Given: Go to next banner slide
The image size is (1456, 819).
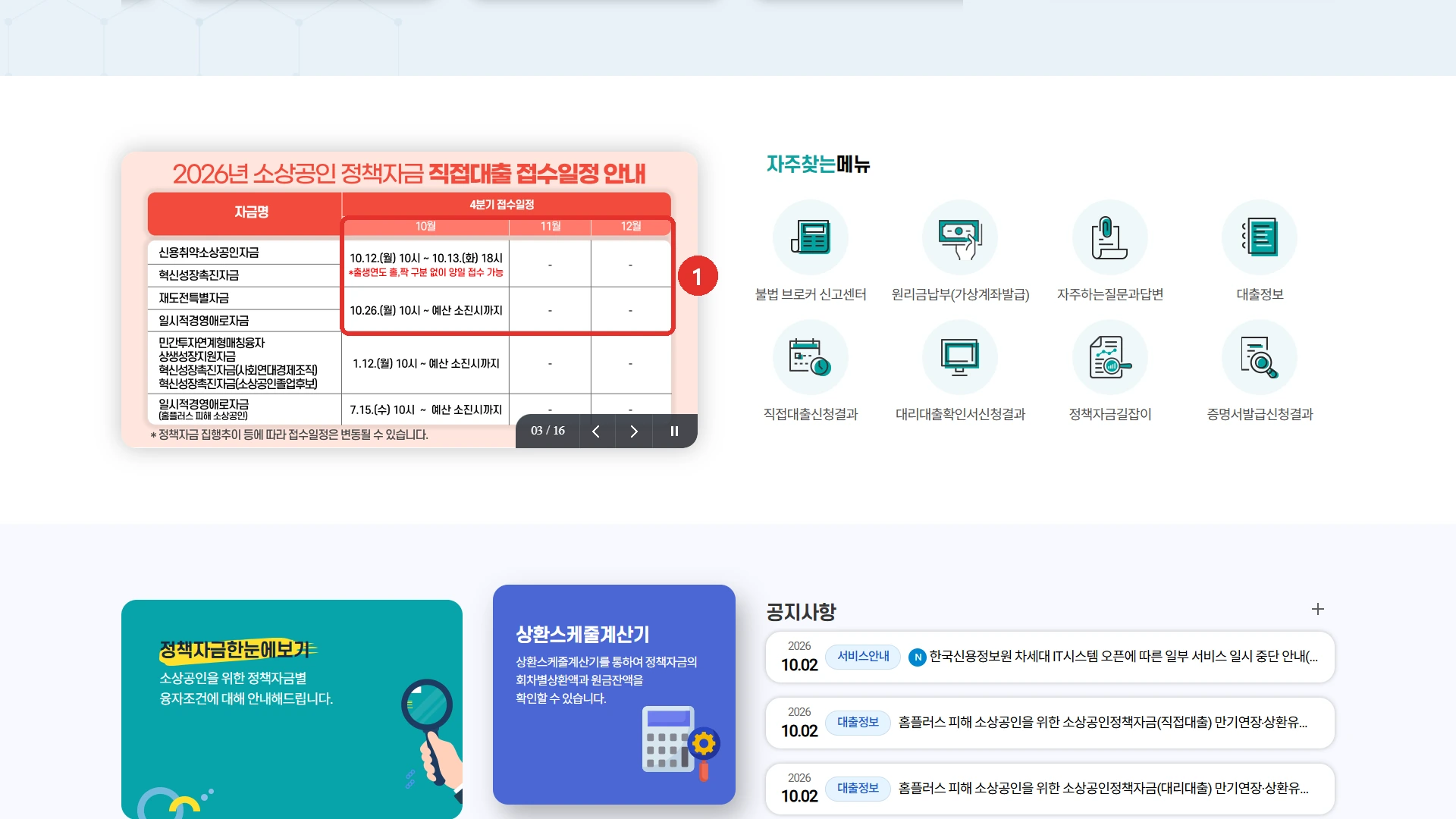Looking at the screenshot, I should [x=634, y=431].
